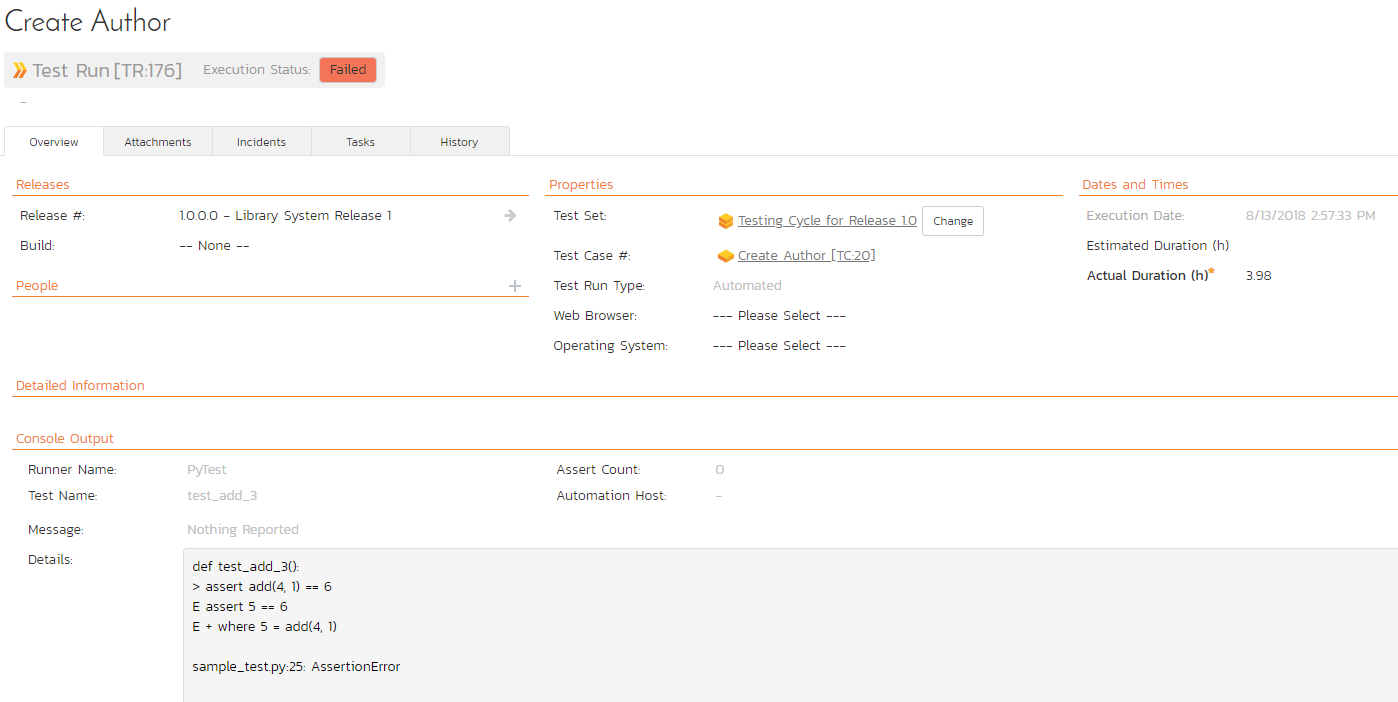The image size is (1398, 702).
Task: Switch to the Incidents tab
Action: (261, 142)
